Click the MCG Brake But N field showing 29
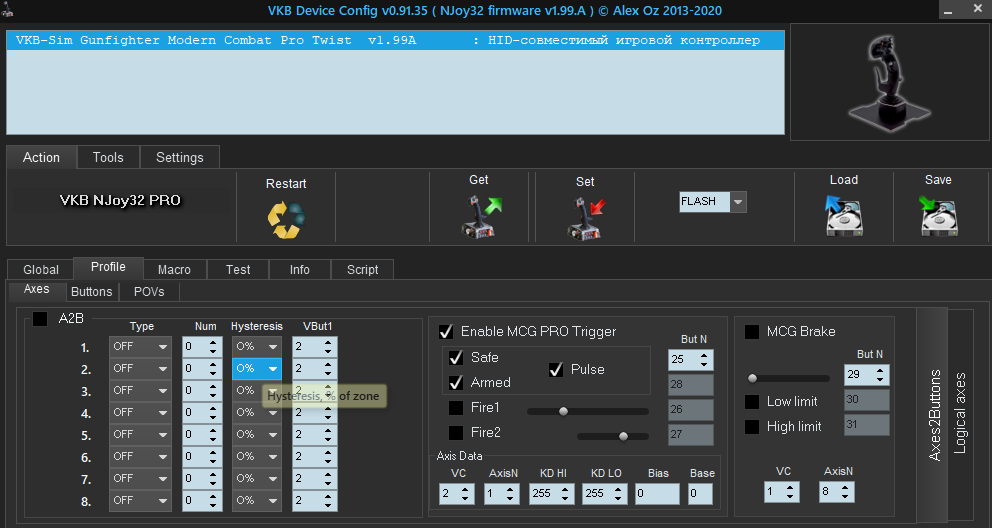This screenshot has height=528, width=992. [867, 375]
